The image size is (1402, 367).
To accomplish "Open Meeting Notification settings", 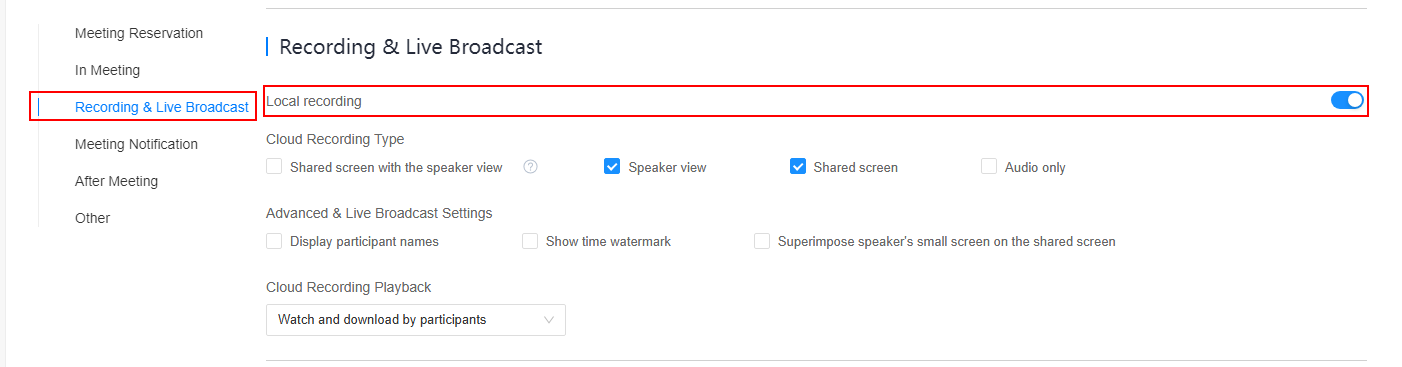I will 136,144.
